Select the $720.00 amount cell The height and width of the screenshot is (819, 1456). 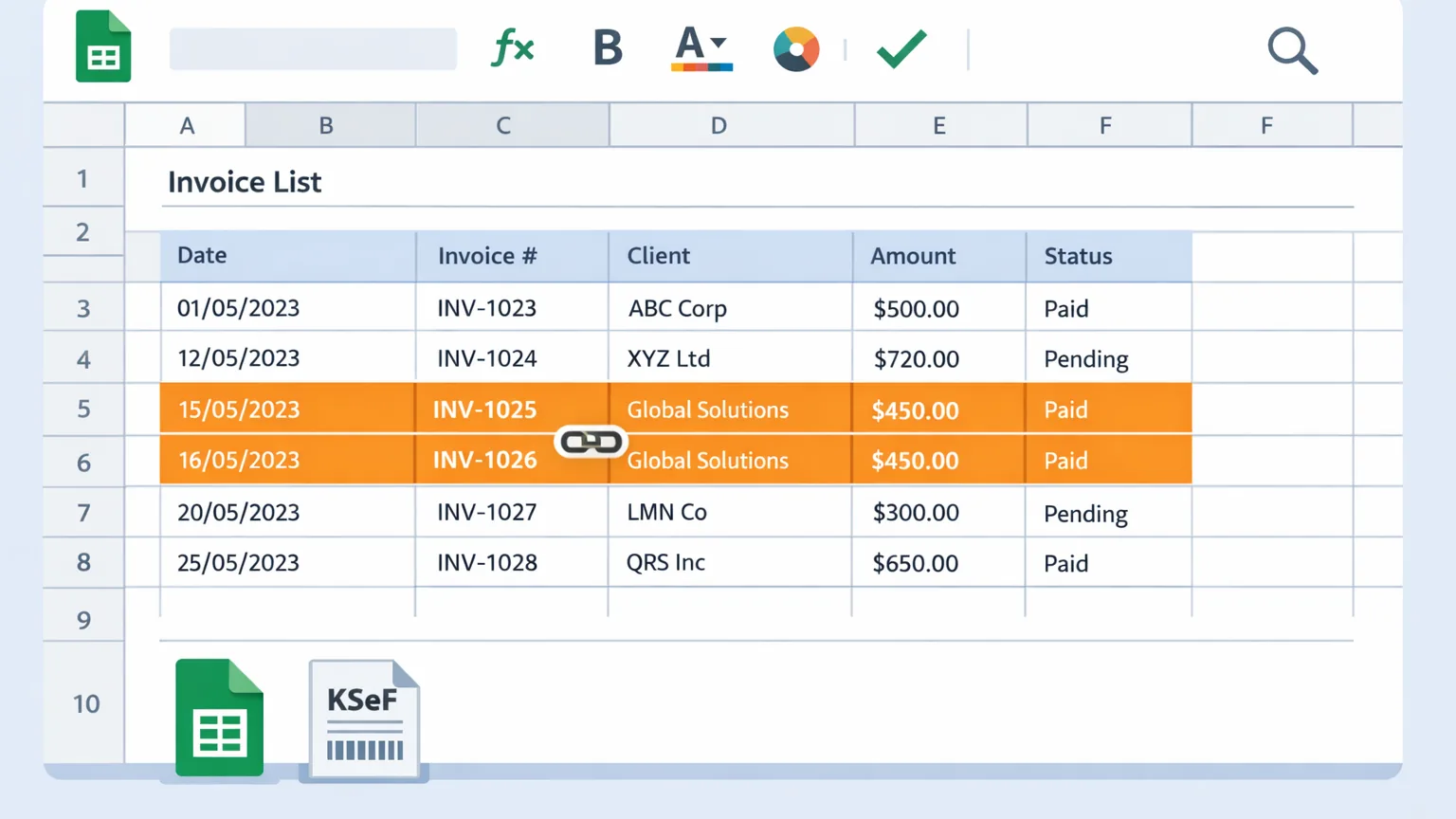click(x=938, y=358)
